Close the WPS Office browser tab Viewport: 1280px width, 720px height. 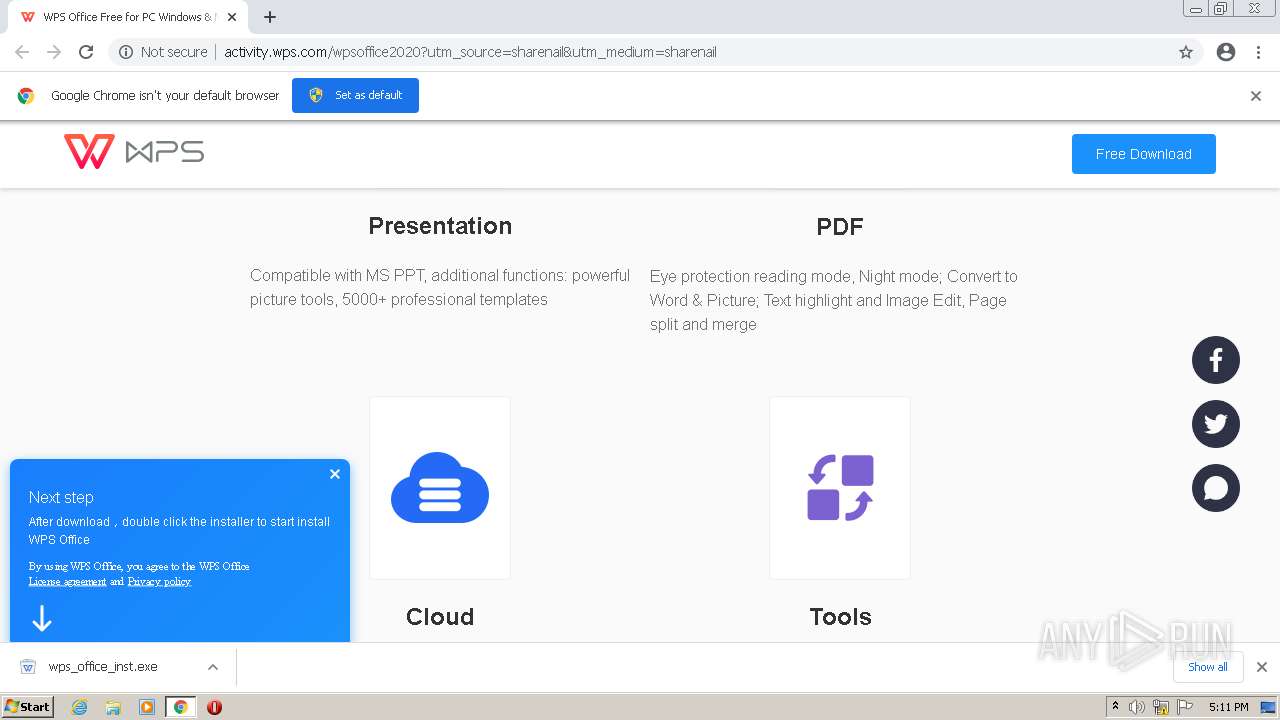click(232, 17)
